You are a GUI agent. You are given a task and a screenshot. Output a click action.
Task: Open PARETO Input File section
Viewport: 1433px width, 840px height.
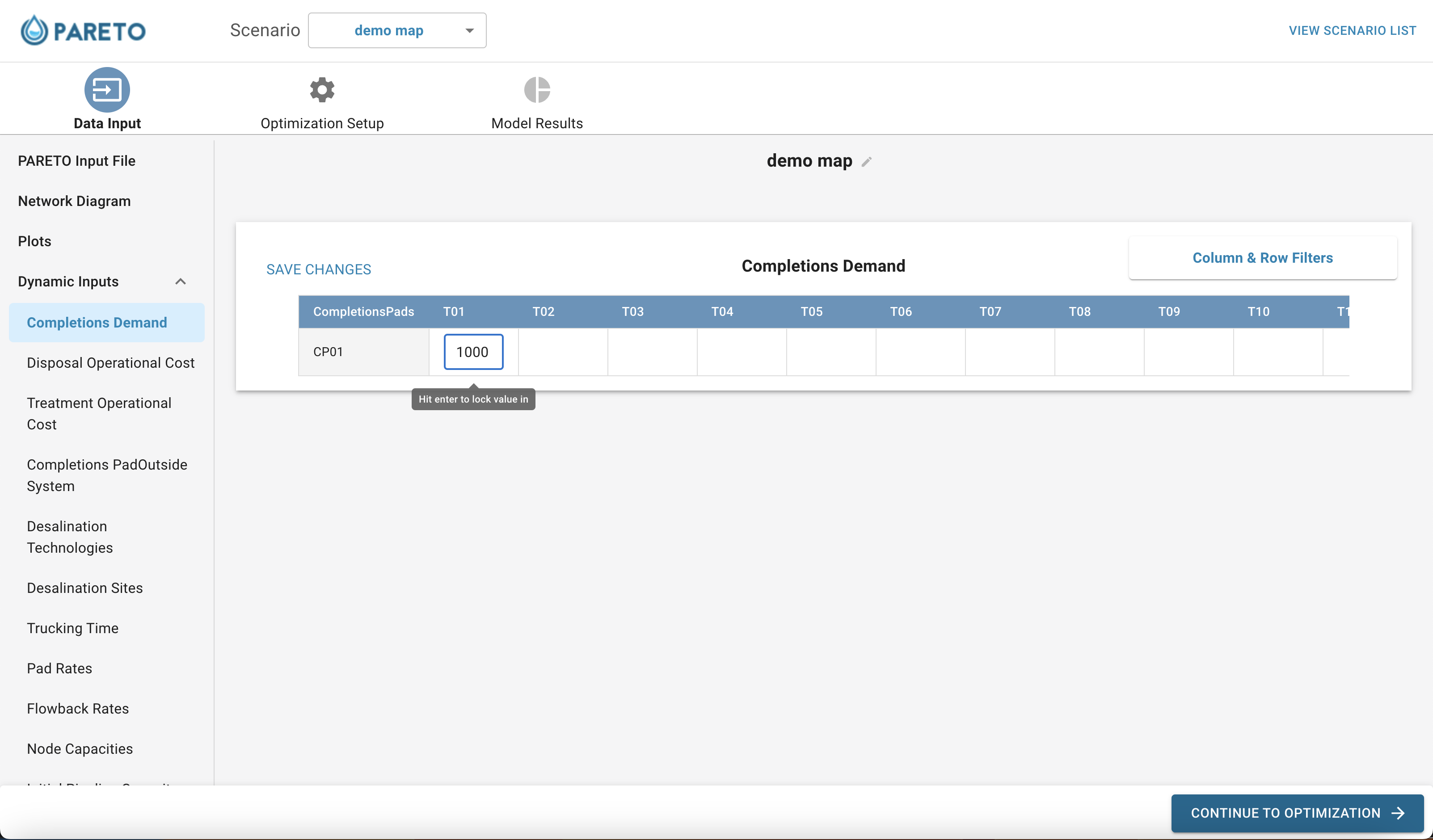[77, 161]
